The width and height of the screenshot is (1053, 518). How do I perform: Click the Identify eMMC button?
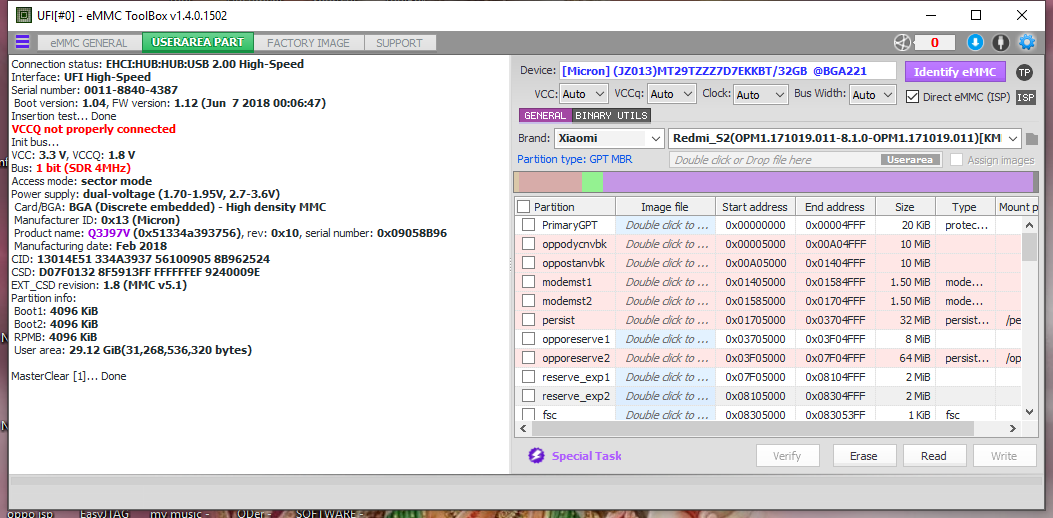click(x=954, y=72)
